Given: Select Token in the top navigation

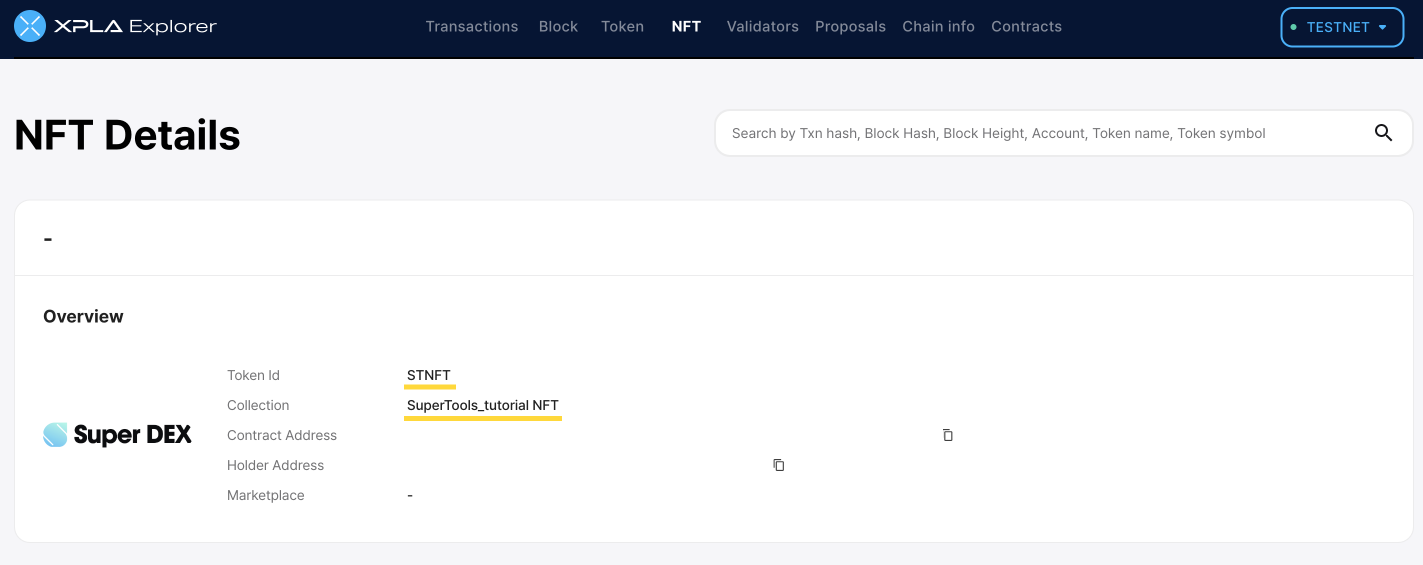Looking at the screenshot, I should [x=622, y=27].
